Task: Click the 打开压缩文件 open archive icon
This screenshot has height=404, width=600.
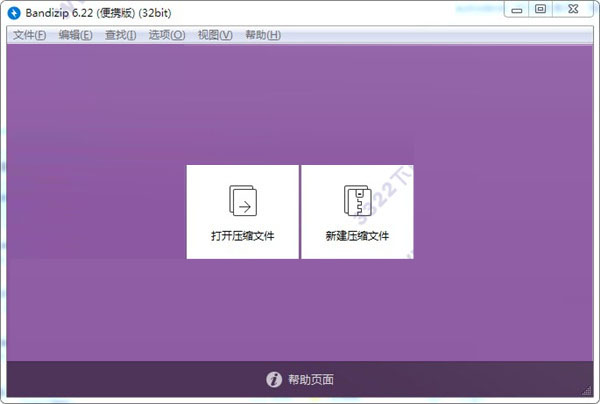Action: point(243,201)
